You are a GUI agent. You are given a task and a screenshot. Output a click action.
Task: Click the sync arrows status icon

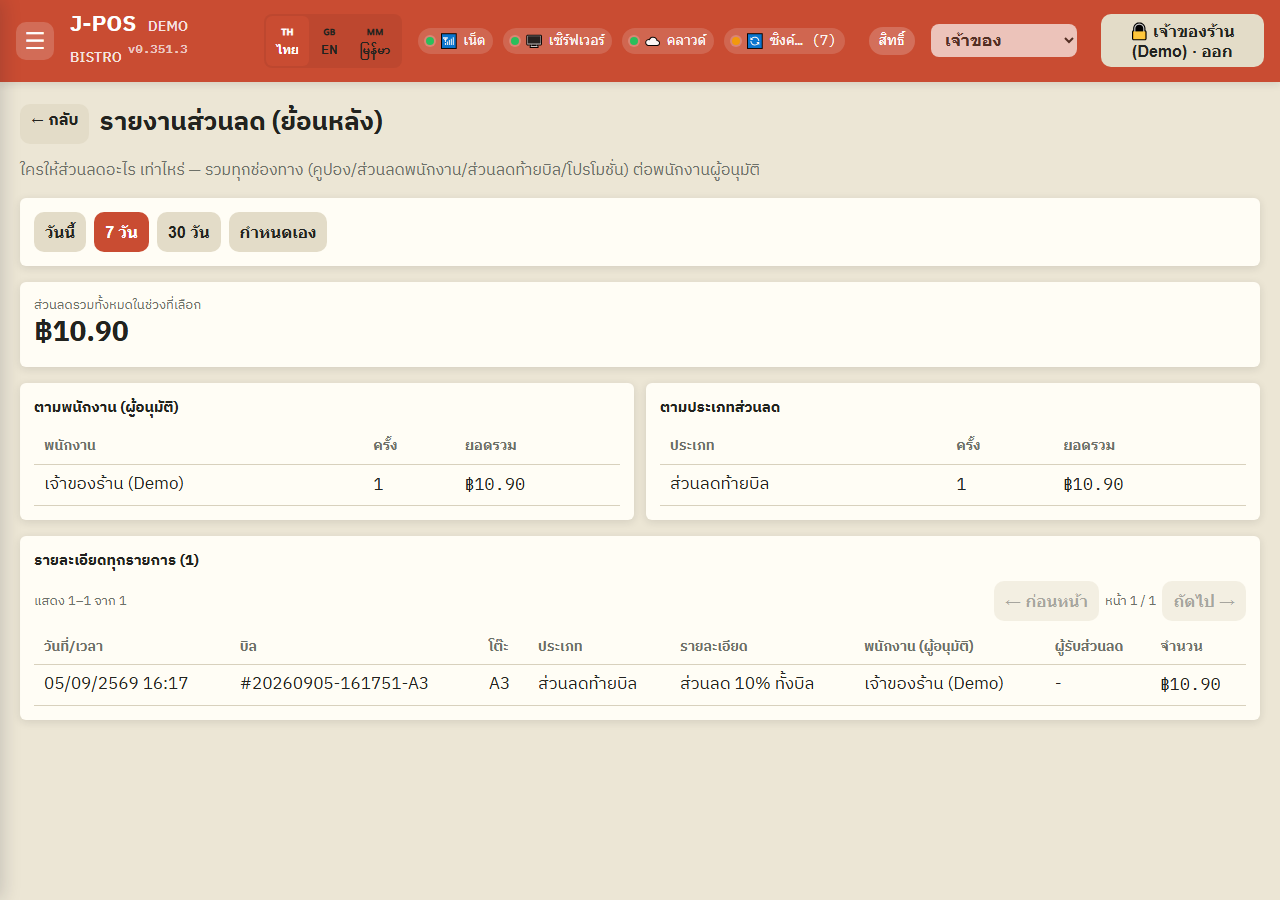click(x=755, y=41)
